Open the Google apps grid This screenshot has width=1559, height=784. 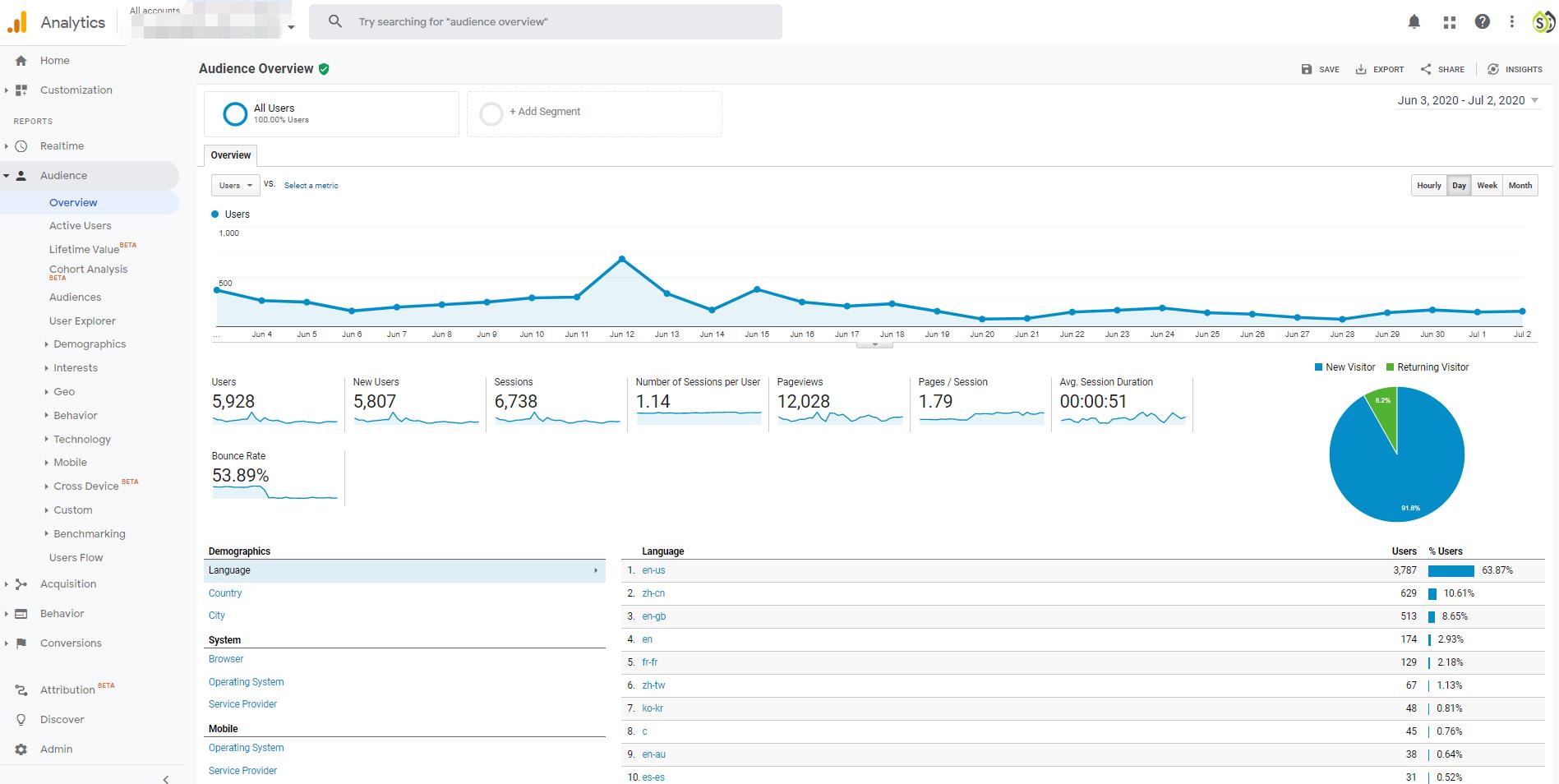[1449, 22]
